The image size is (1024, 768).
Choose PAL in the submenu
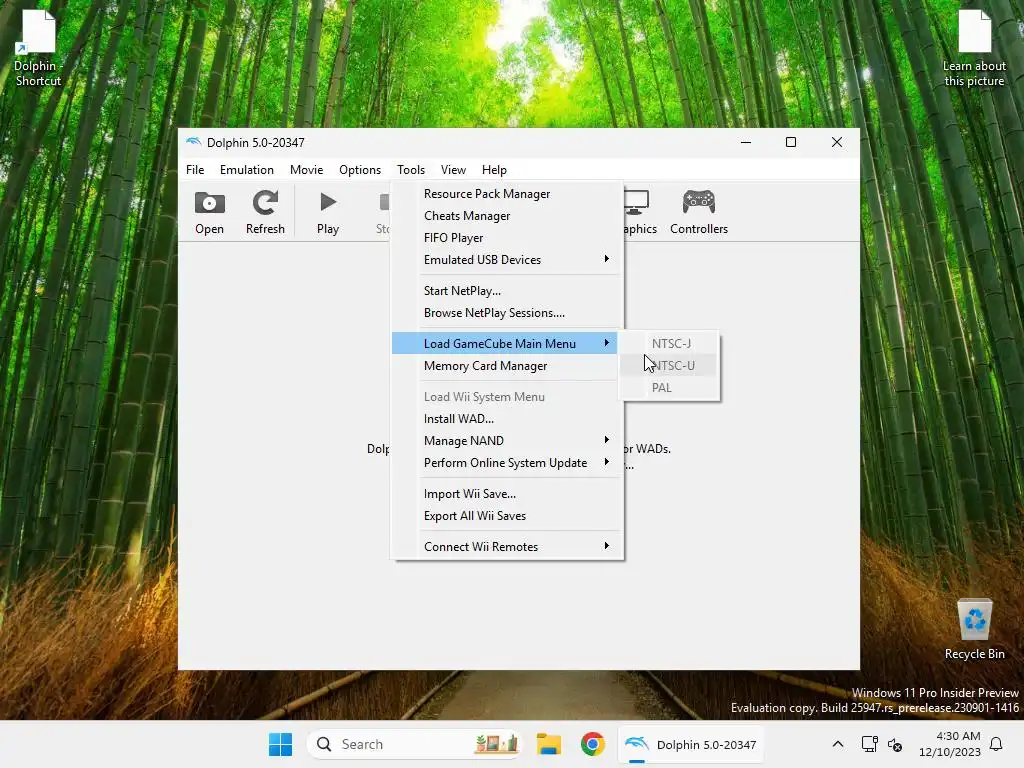pyautogui.click(x=669, y=387)
